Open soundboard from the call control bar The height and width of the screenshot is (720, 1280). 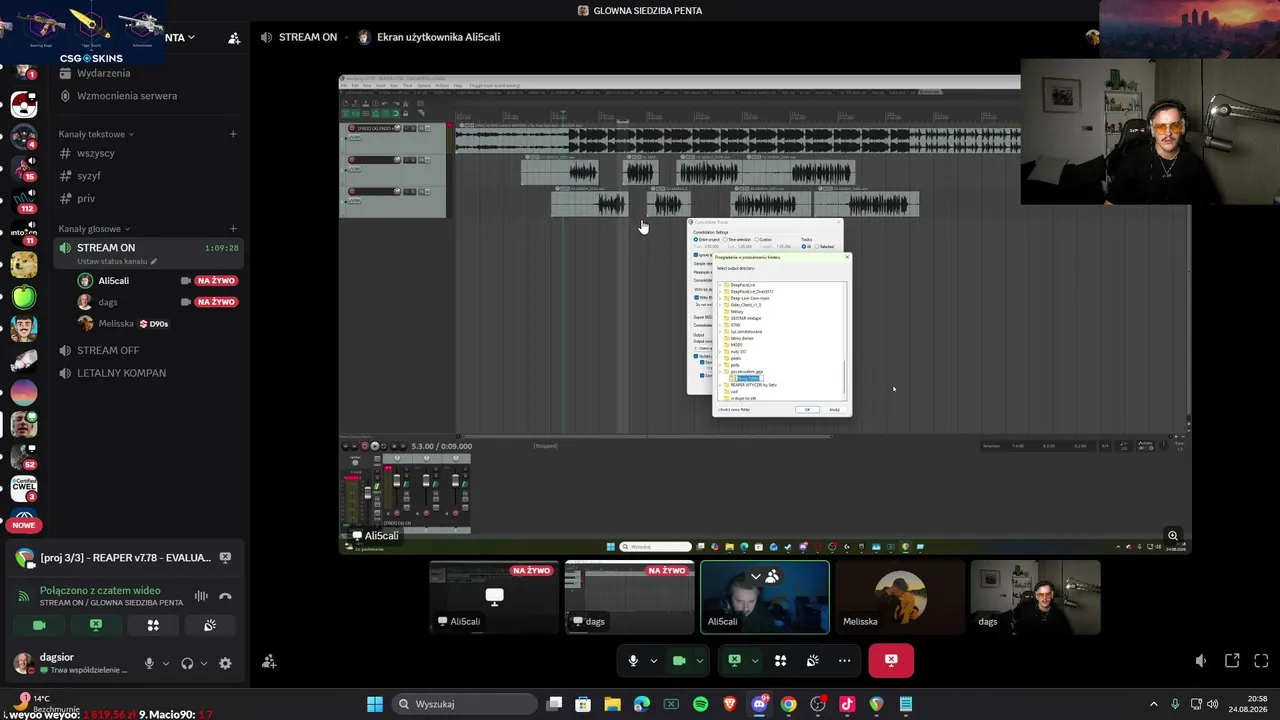tap(812, 660)
